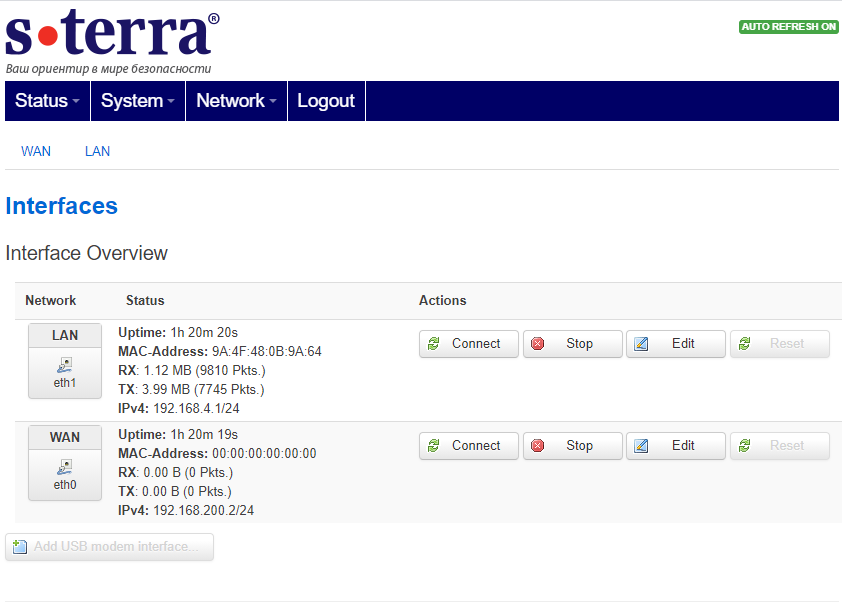Click WAN TX 0.00 B value
The width and height of the screenshot is (842, 602).
(186, 491)
